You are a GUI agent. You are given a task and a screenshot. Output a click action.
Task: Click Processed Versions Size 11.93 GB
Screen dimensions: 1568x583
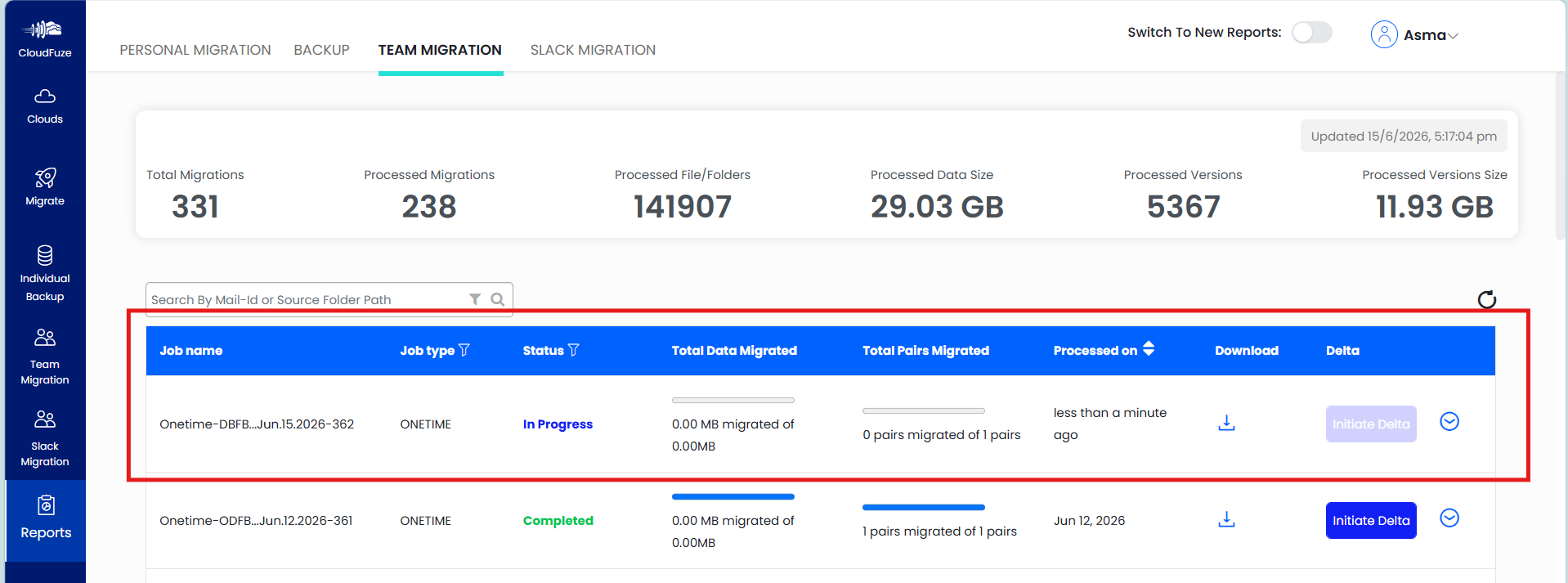pyautogui.click(x=1435, y=206)
